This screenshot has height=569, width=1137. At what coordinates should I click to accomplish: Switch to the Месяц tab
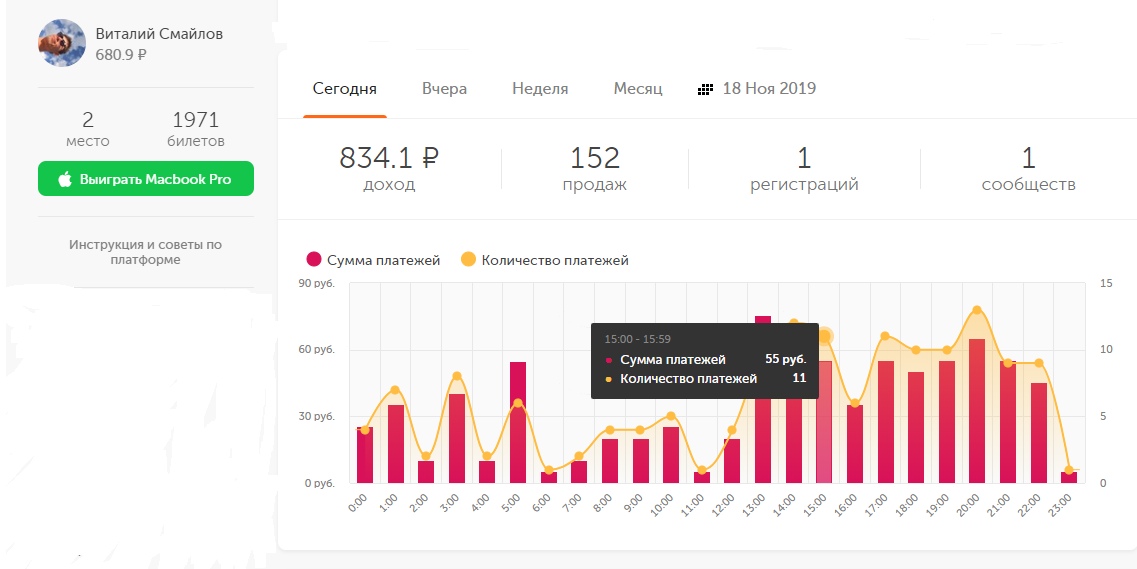(638, 89)
